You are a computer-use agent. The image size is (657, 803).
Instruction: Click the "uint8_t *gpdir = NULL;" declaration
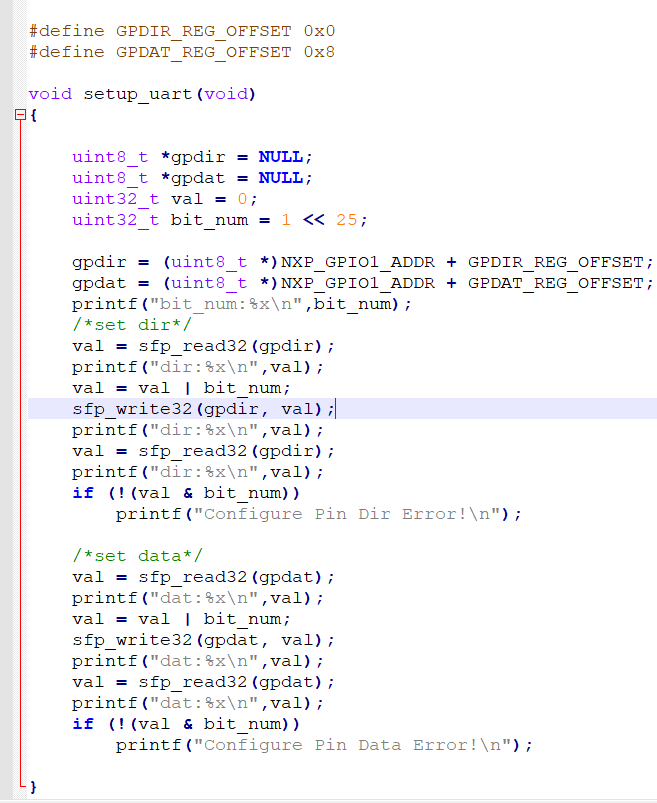(x=192, y=157)
